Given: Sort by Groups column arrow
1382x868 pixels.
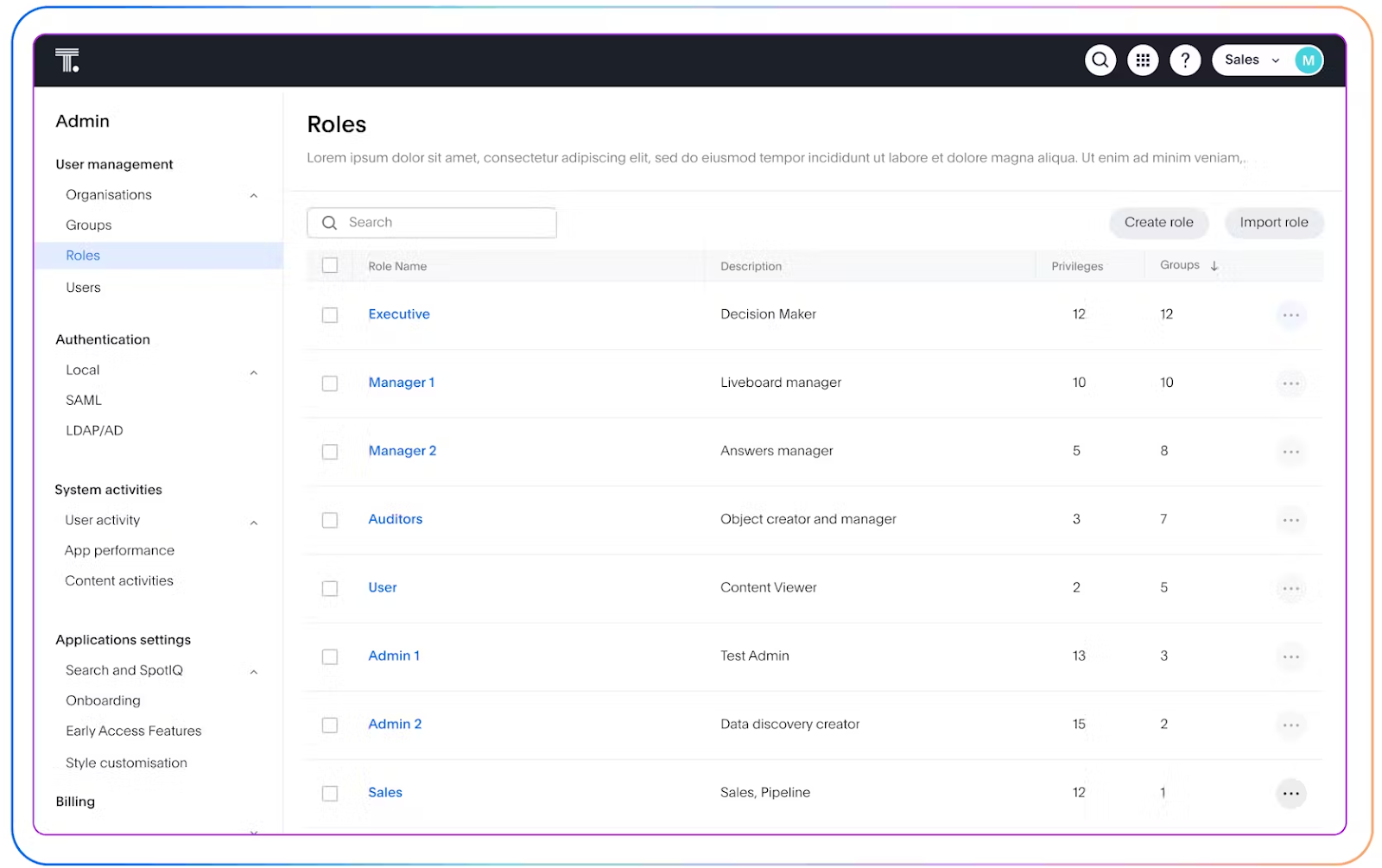Looking at the screenshot, I should click(1214, 266).
